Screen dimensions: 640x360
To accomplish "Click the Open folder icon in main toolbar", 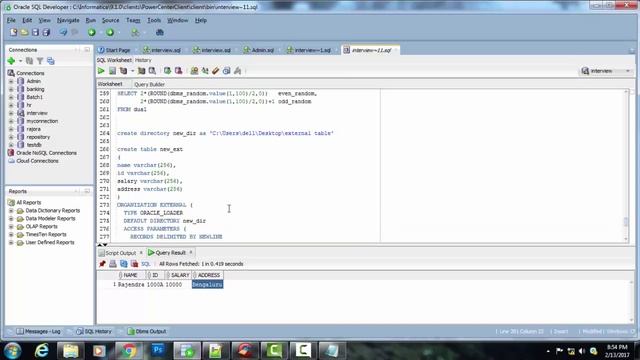I will pos(24,32).
